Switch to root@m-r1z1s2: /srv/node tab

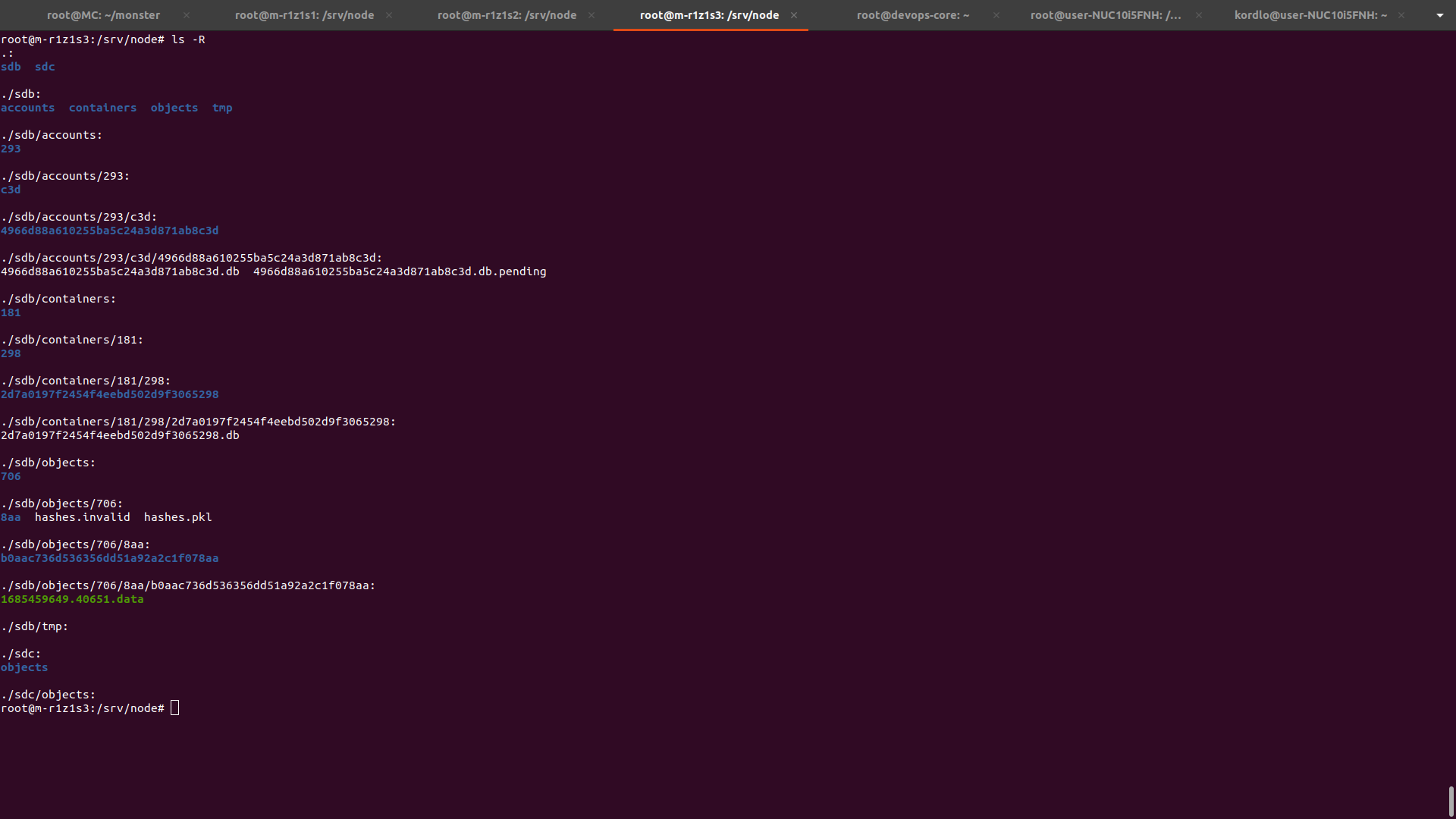coord(507,15)
